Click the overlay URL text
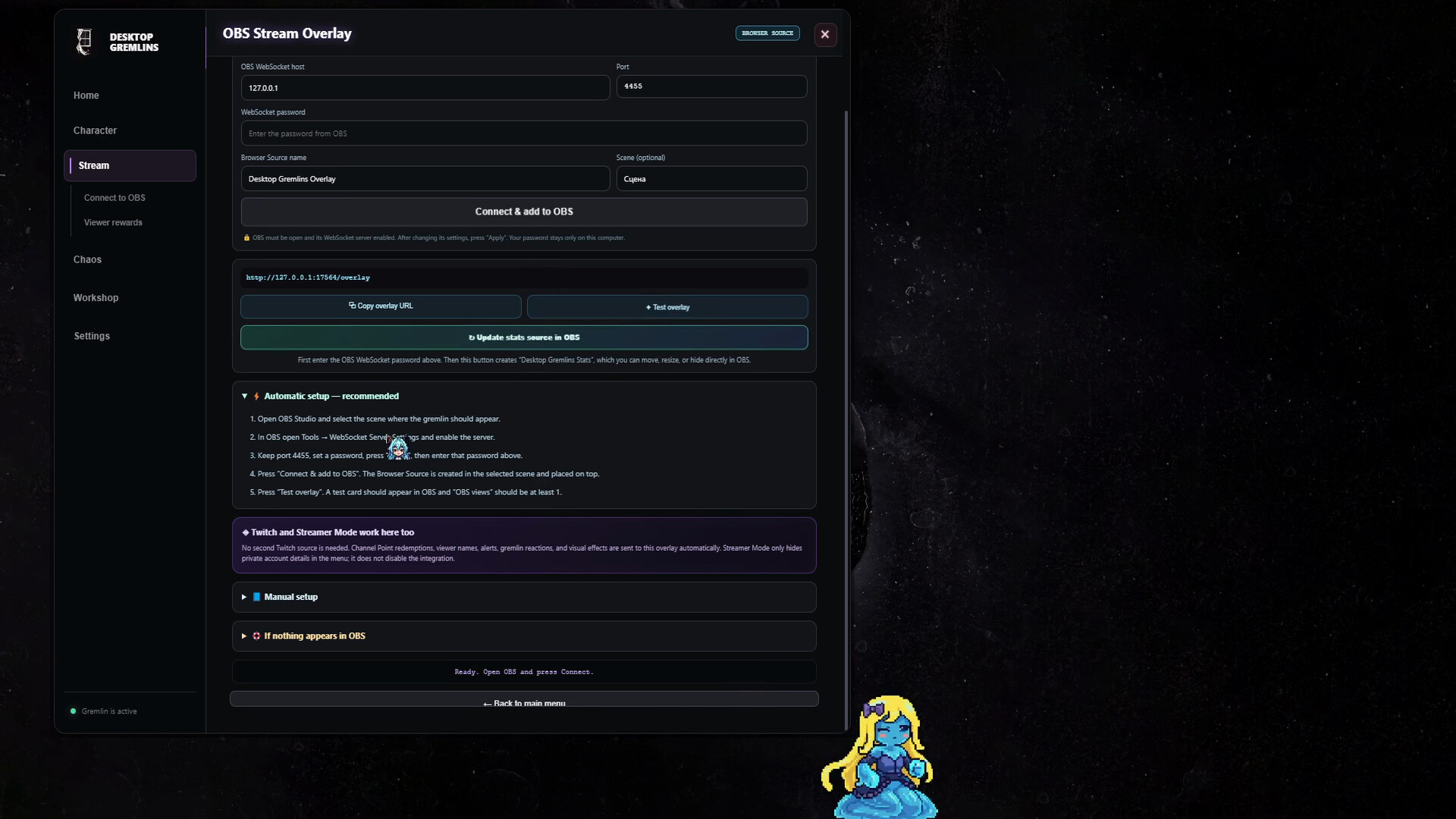Viewport: 1456px width, 819px height. click(x=308, y=278)
